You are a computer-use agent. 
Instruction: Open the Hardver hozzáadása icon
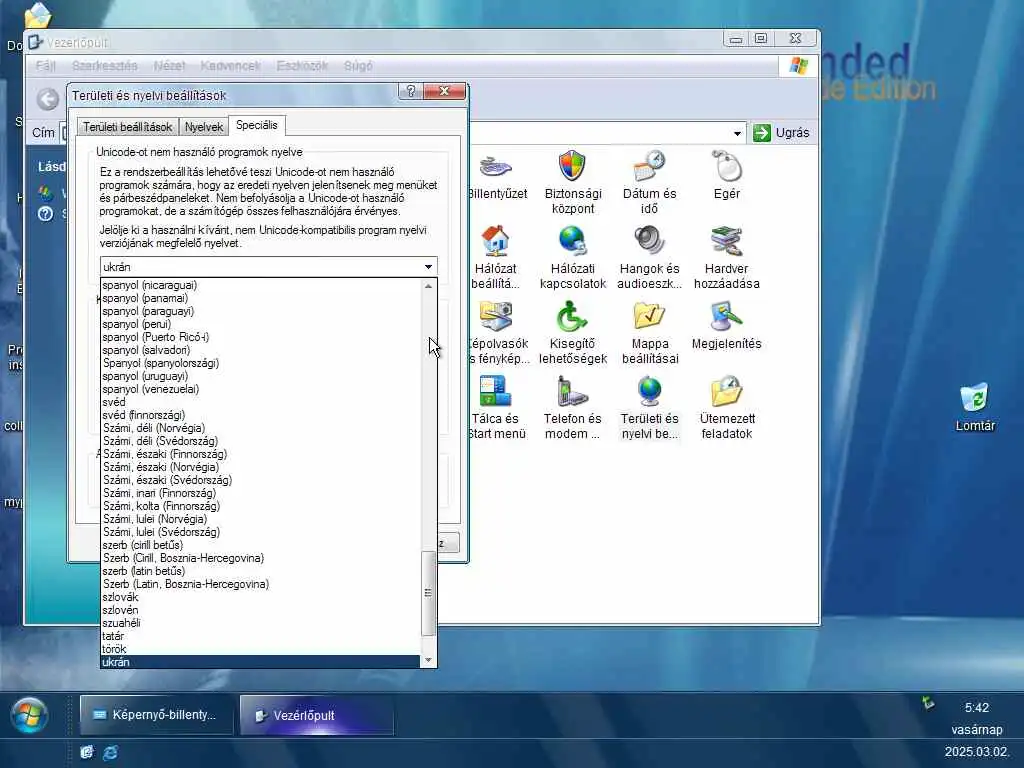click(726, 257)
